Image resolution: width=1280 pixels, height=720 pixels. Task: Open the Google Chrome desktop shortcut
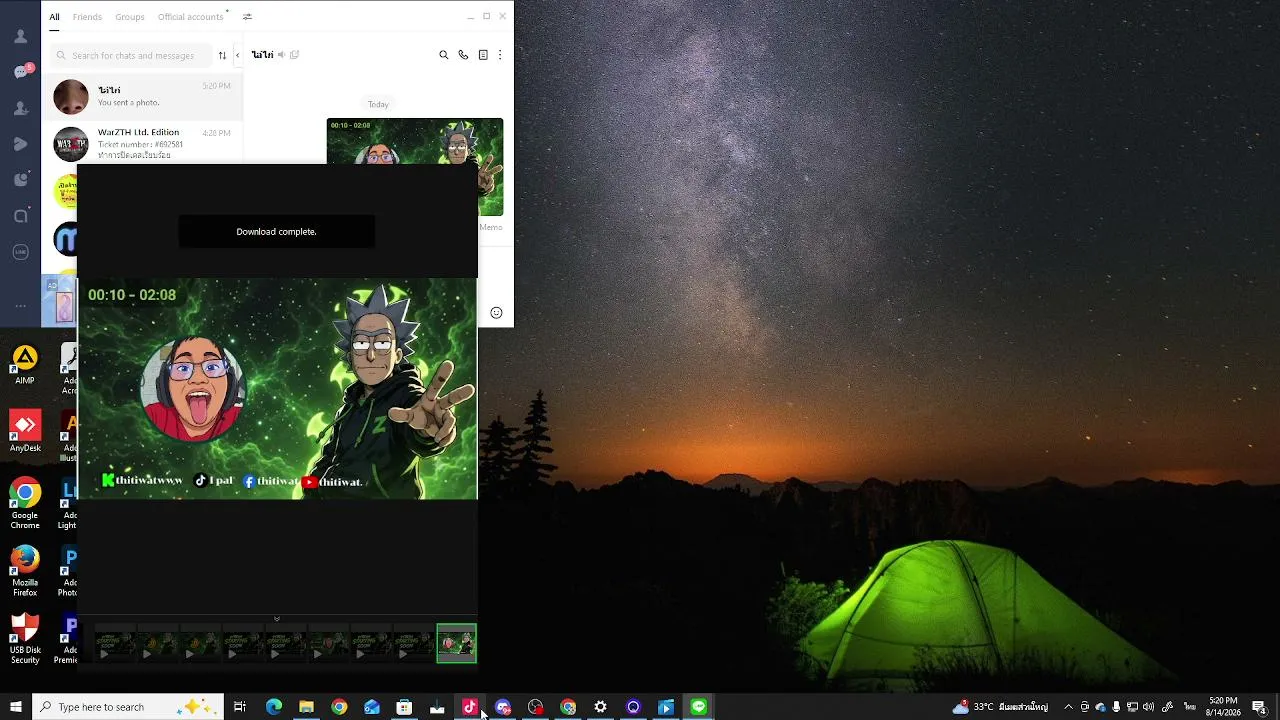tap(25, 503)
